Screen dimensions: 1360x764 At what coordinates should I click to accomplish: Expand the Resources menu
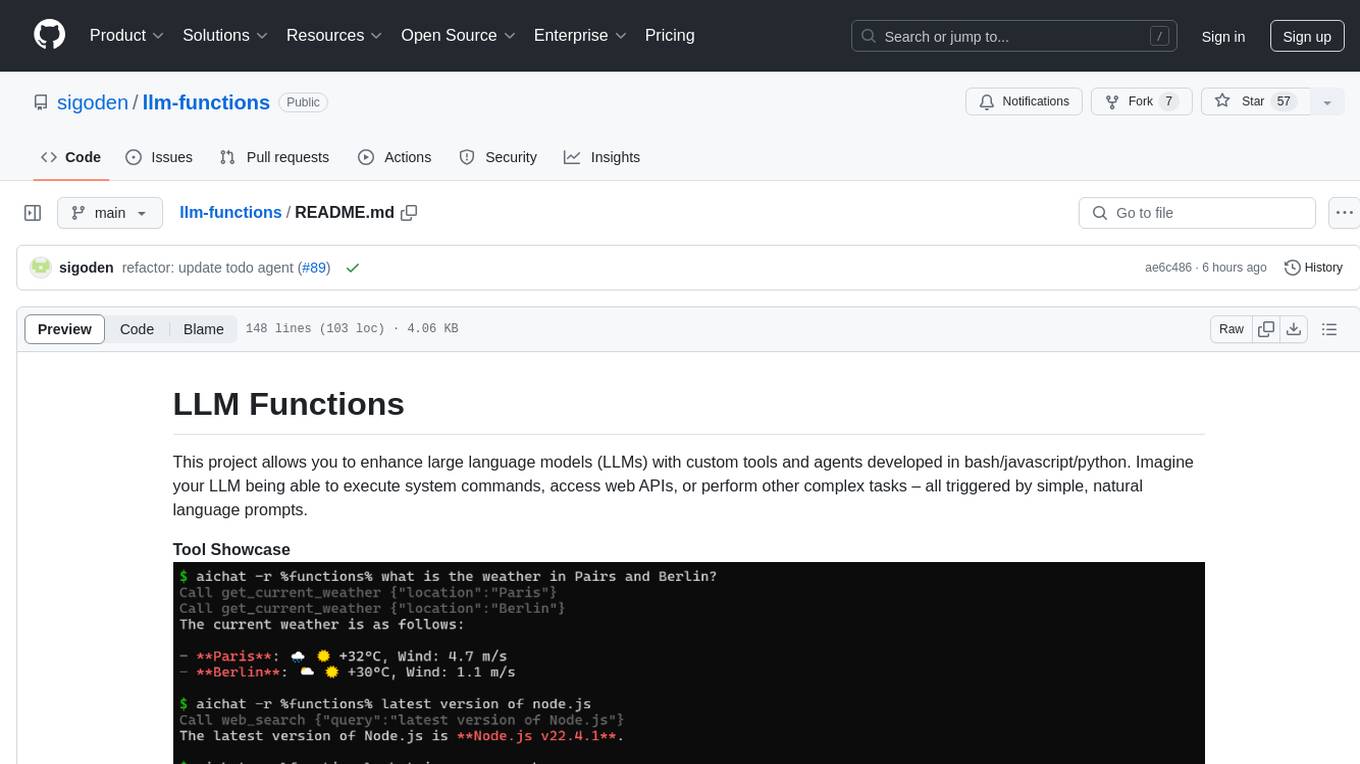pos(334,35)
